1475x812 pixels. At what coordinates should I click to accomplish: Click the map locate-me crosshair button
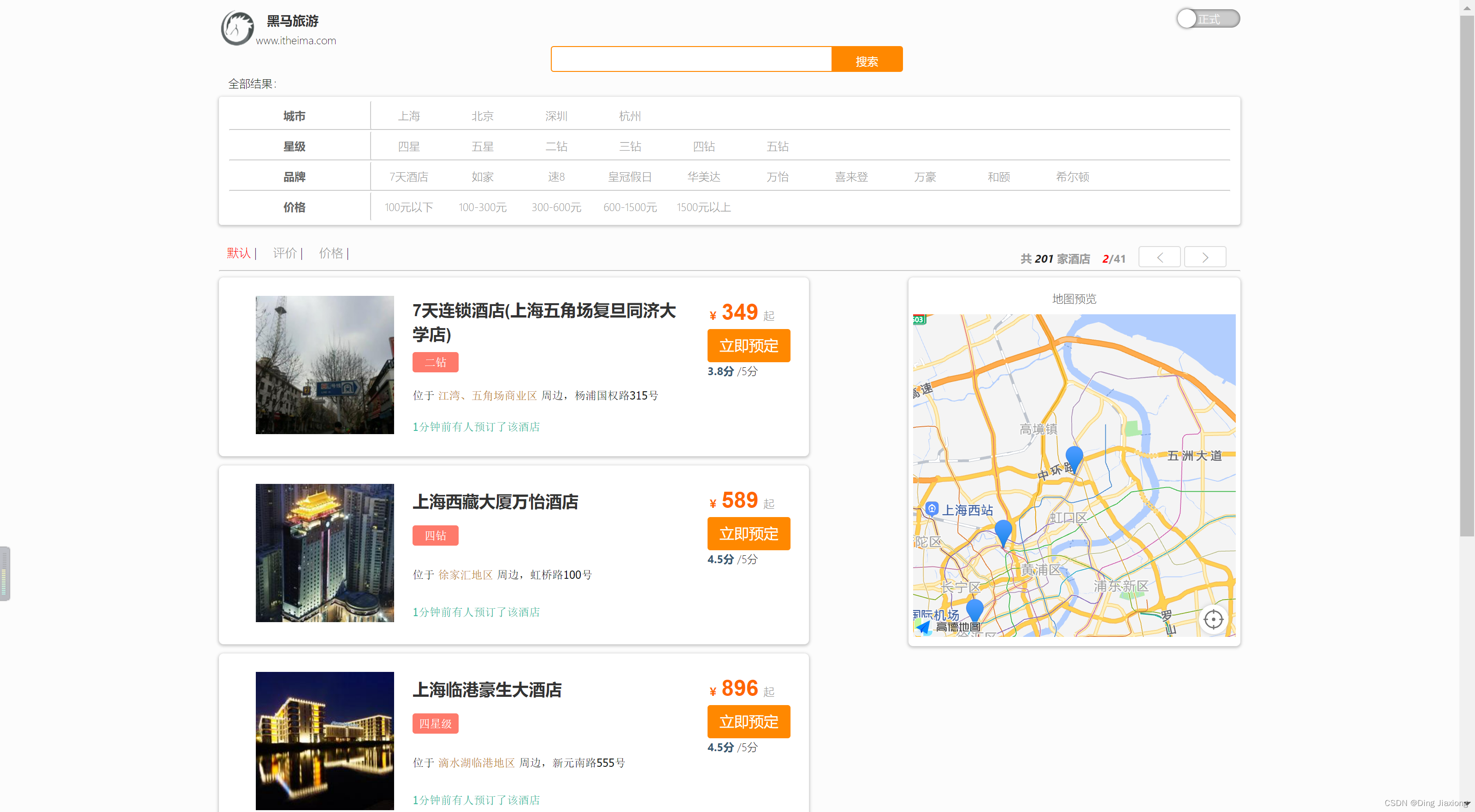click(1213, 619)
